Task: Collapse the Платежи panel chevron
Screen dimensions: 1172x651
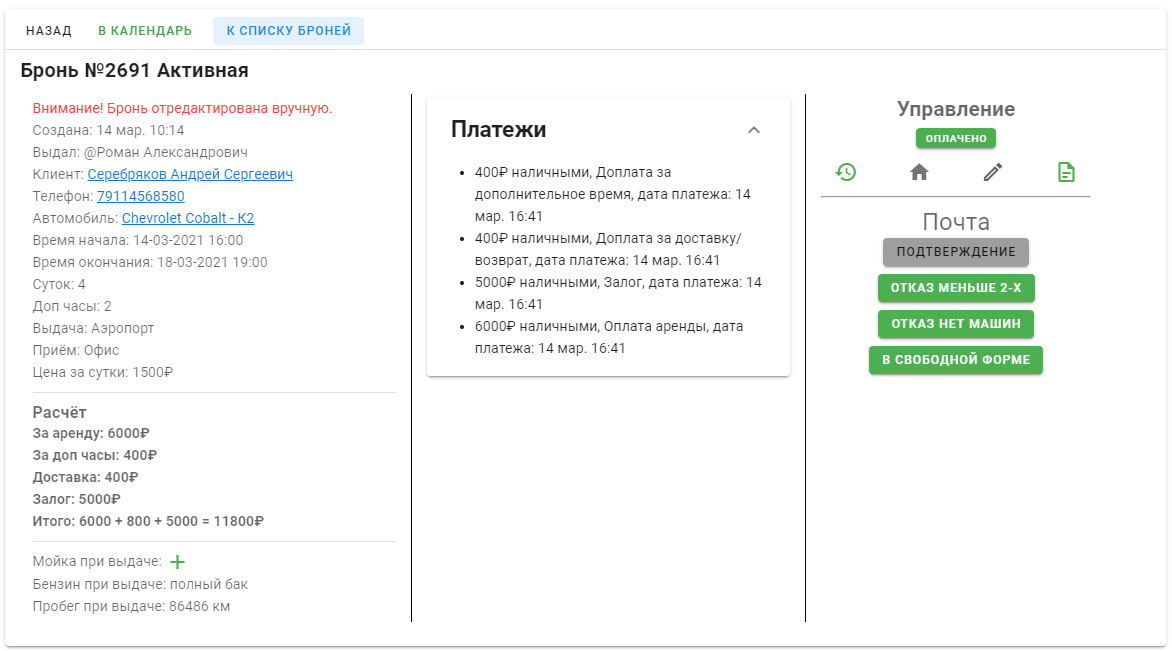Action: click(753, 130)
